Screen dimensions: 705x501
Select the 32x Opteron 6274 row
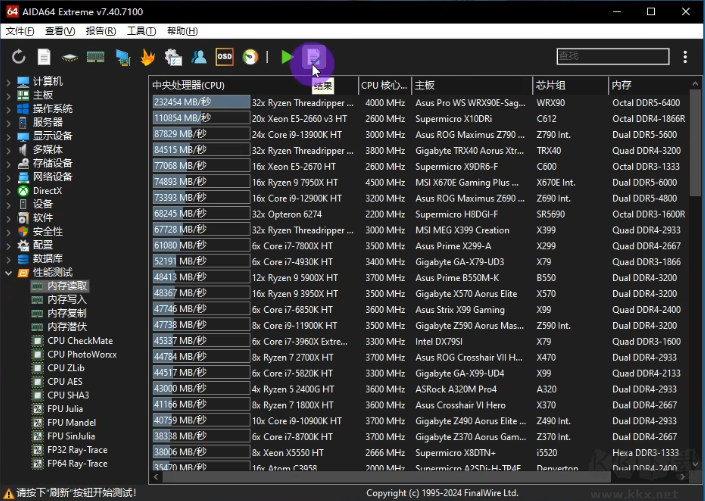419,214
